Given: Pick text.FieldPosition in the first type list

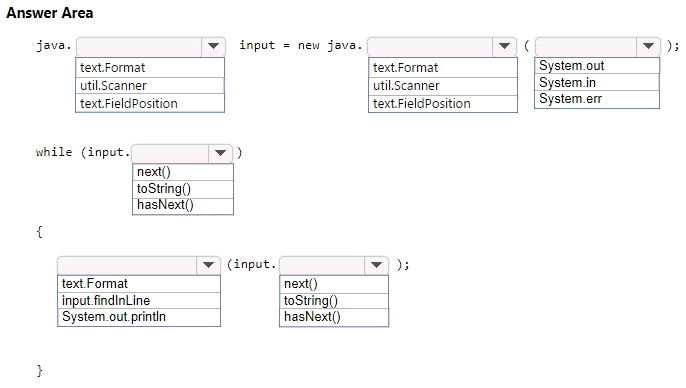Looking at the screenshot, I should click(x=150, y=104).
